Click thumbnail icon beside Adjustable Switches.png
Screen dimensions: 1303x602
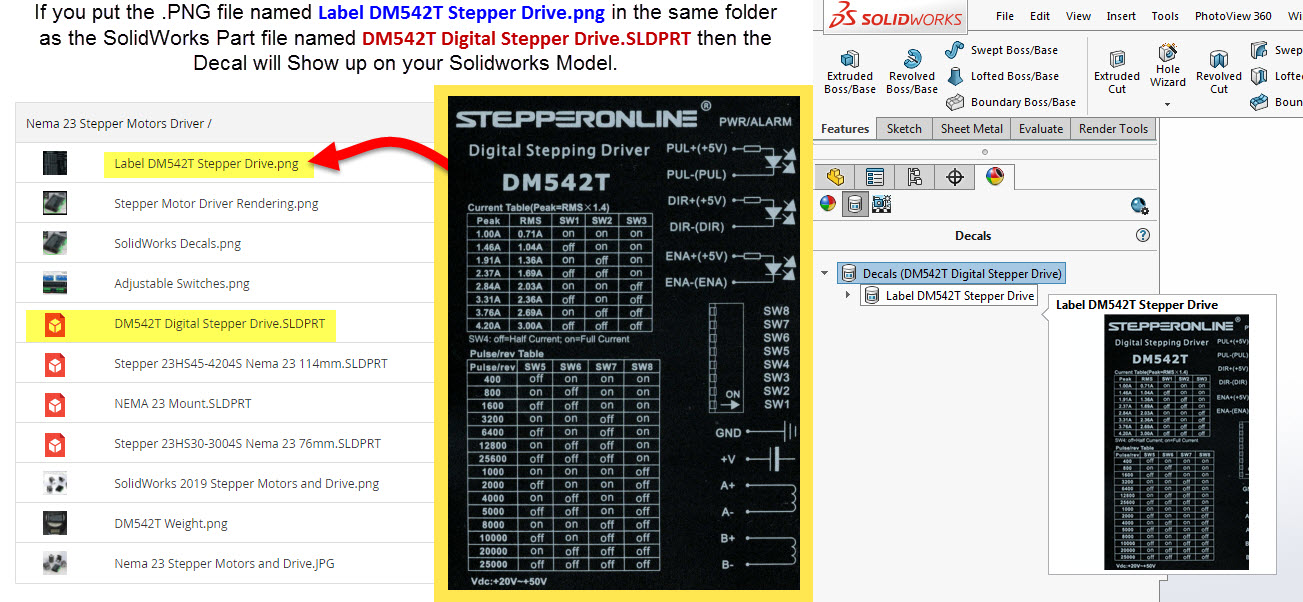(x=55, y=284)
